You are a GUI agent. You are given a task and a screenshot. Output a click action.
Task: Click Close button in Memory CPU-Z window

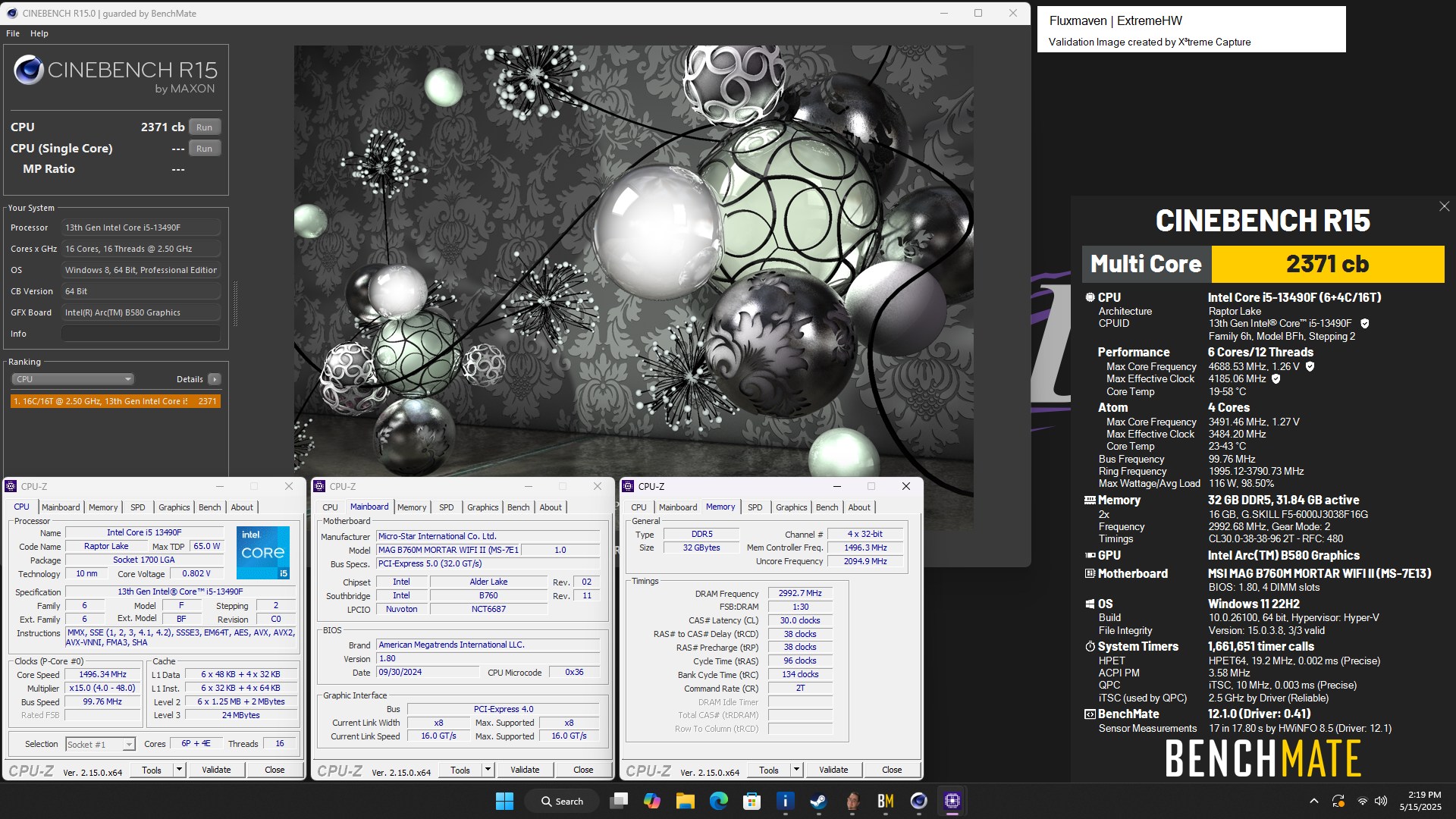(x=892, y=770)
